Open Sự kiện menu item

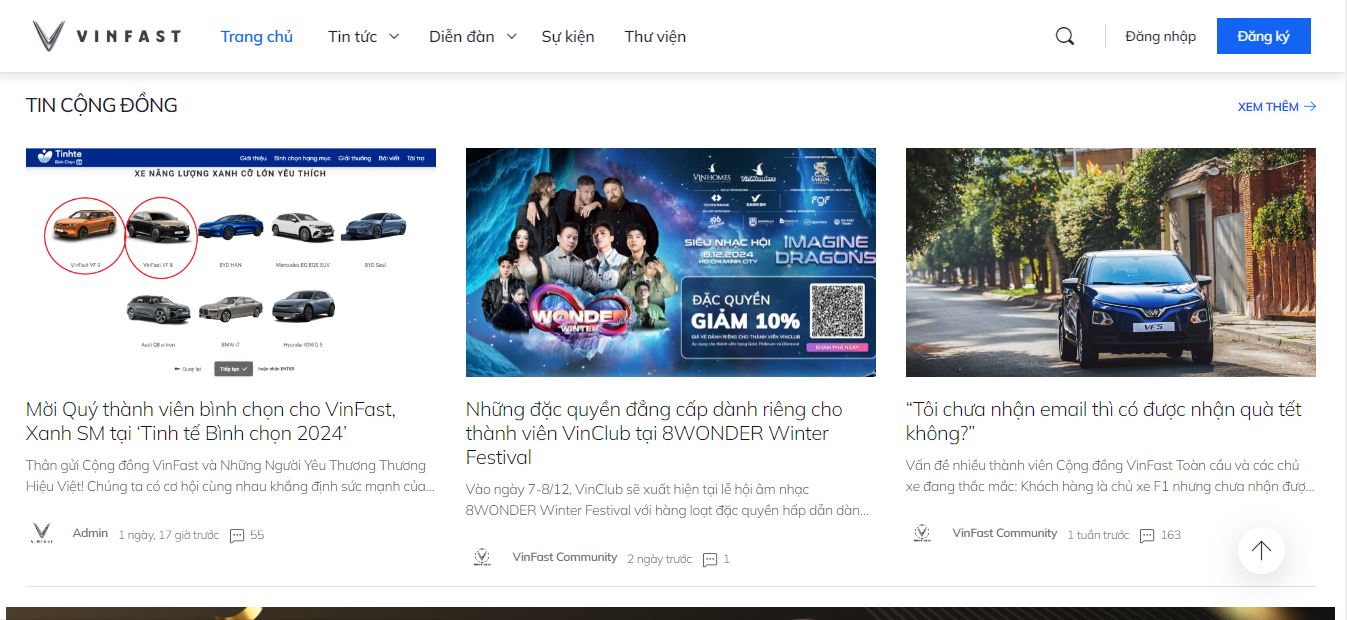pyautogui.click(x=568, y=36)
